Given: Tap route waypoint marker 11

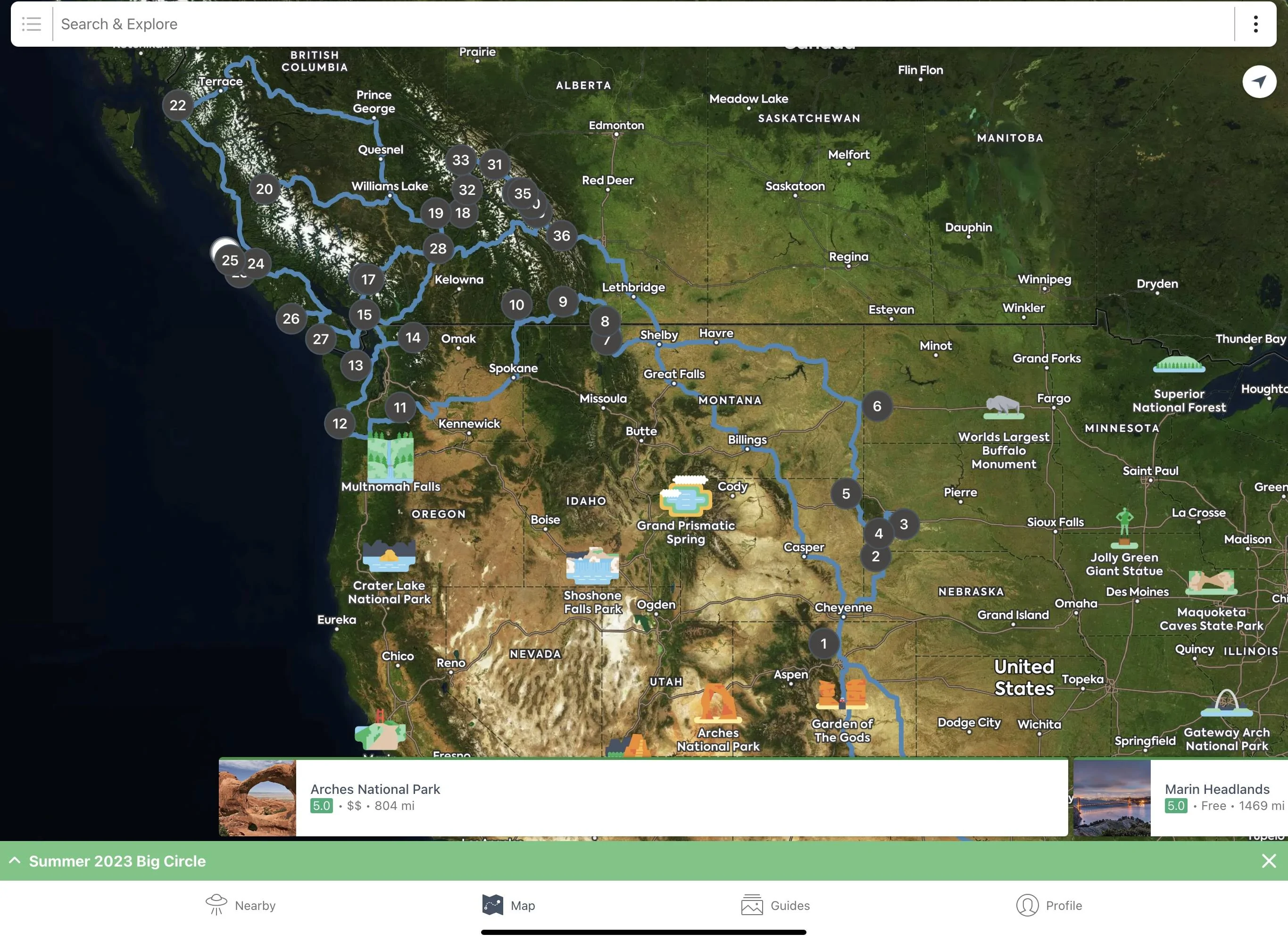Looking at the screenshot, I should pyautogui.click(x=400, y=408).
